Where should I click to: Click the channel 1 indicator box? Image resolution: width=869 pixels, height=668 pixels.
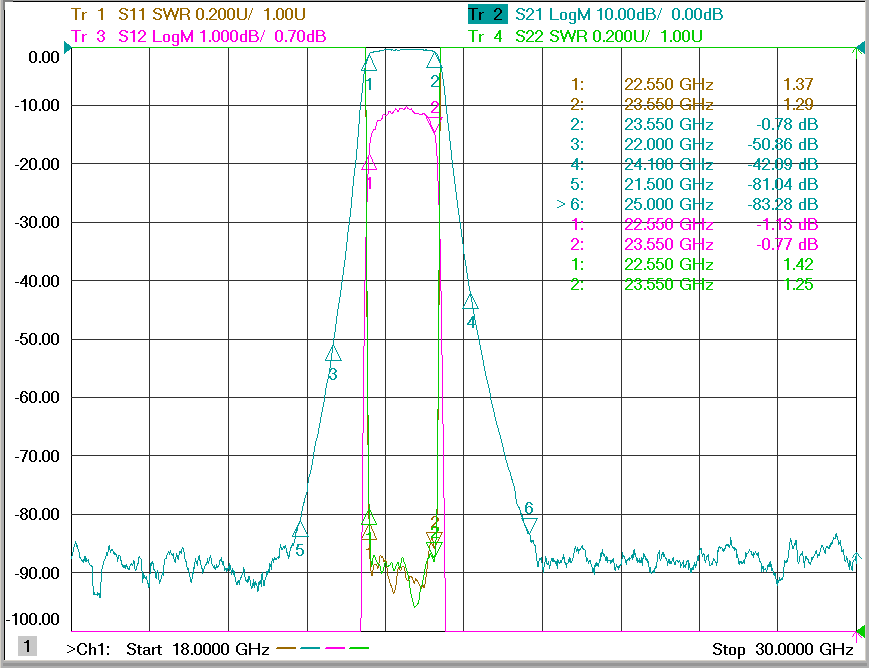point(28,646)
